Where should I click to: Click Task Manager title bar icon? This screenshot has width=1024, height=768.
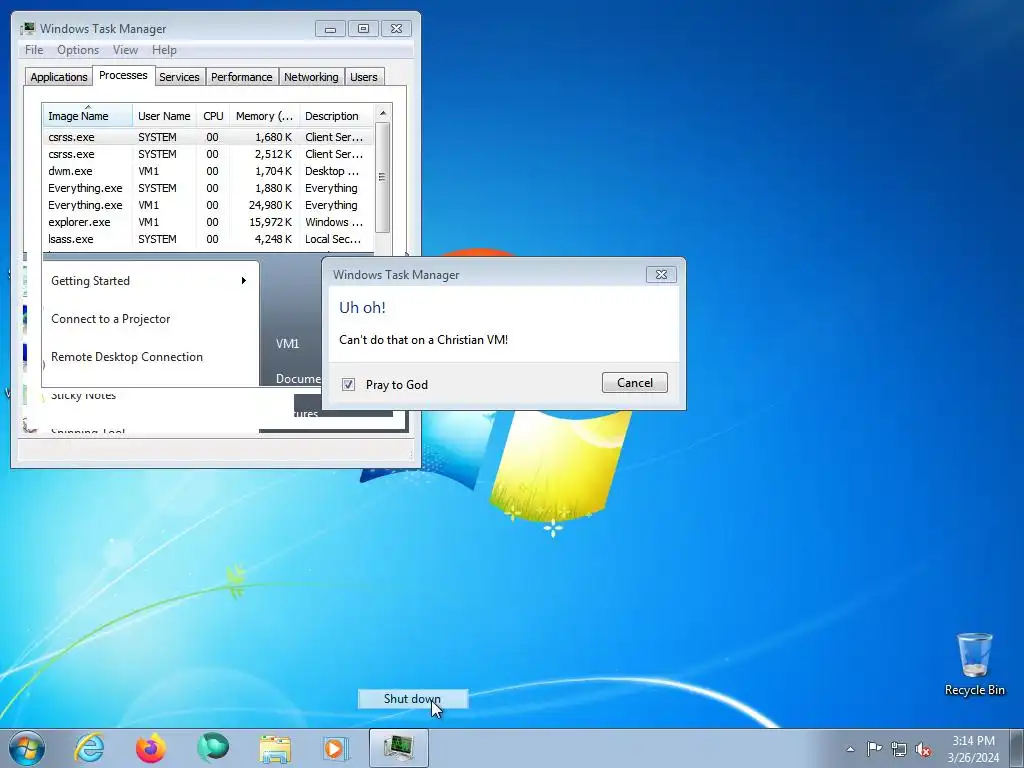pos(27,29)
